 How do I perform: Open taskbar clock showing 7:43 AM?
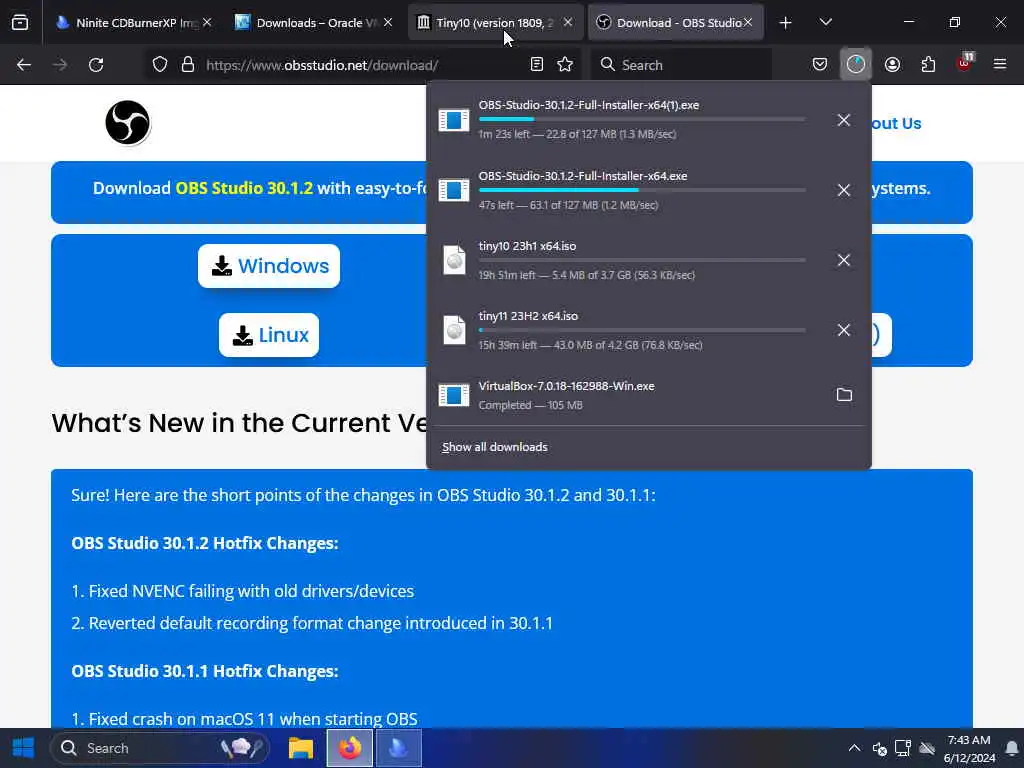969,748
